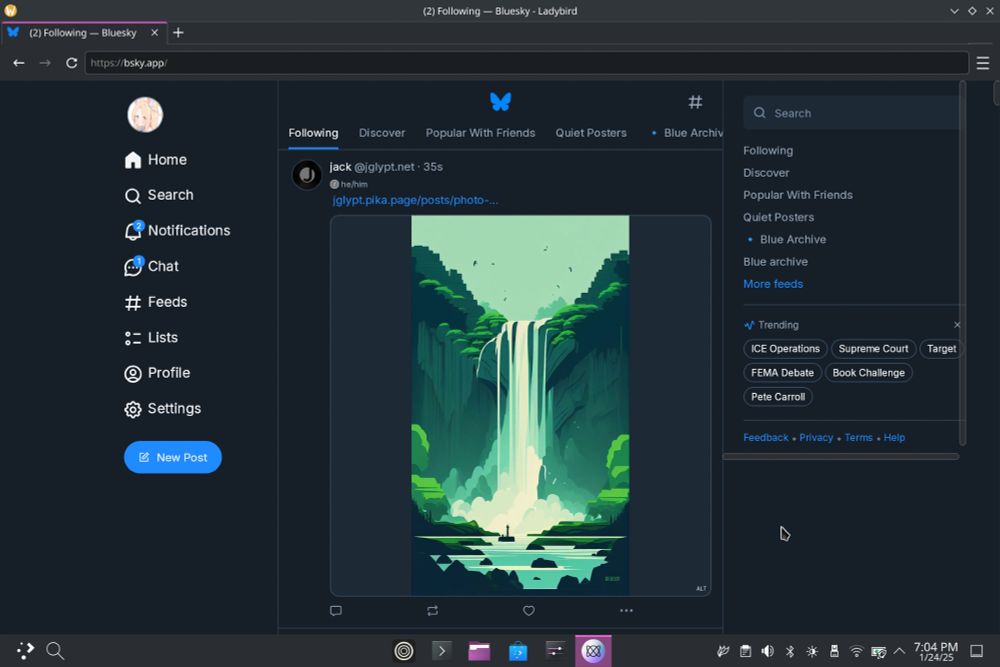
Task: Click the right-panel Search field
Action: pos(851,113)
